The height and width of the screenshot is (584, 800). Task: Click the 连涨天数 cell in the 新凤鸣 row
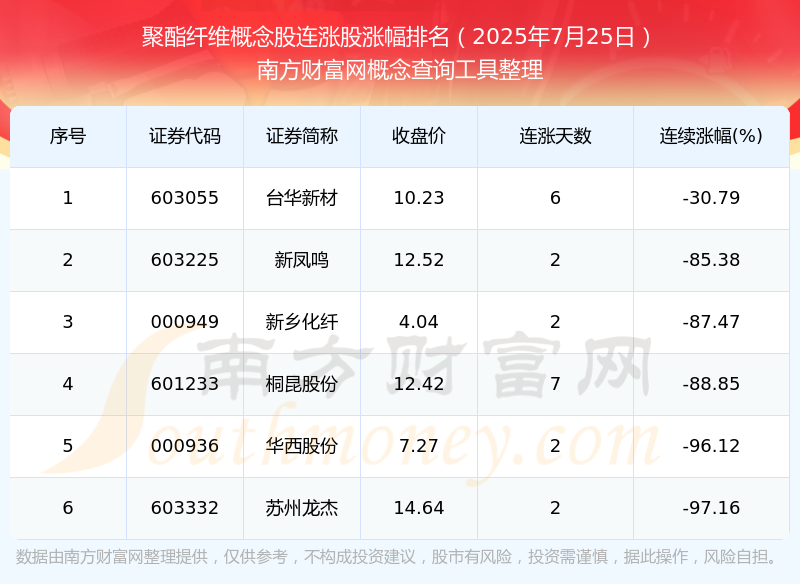click(555, 260)
